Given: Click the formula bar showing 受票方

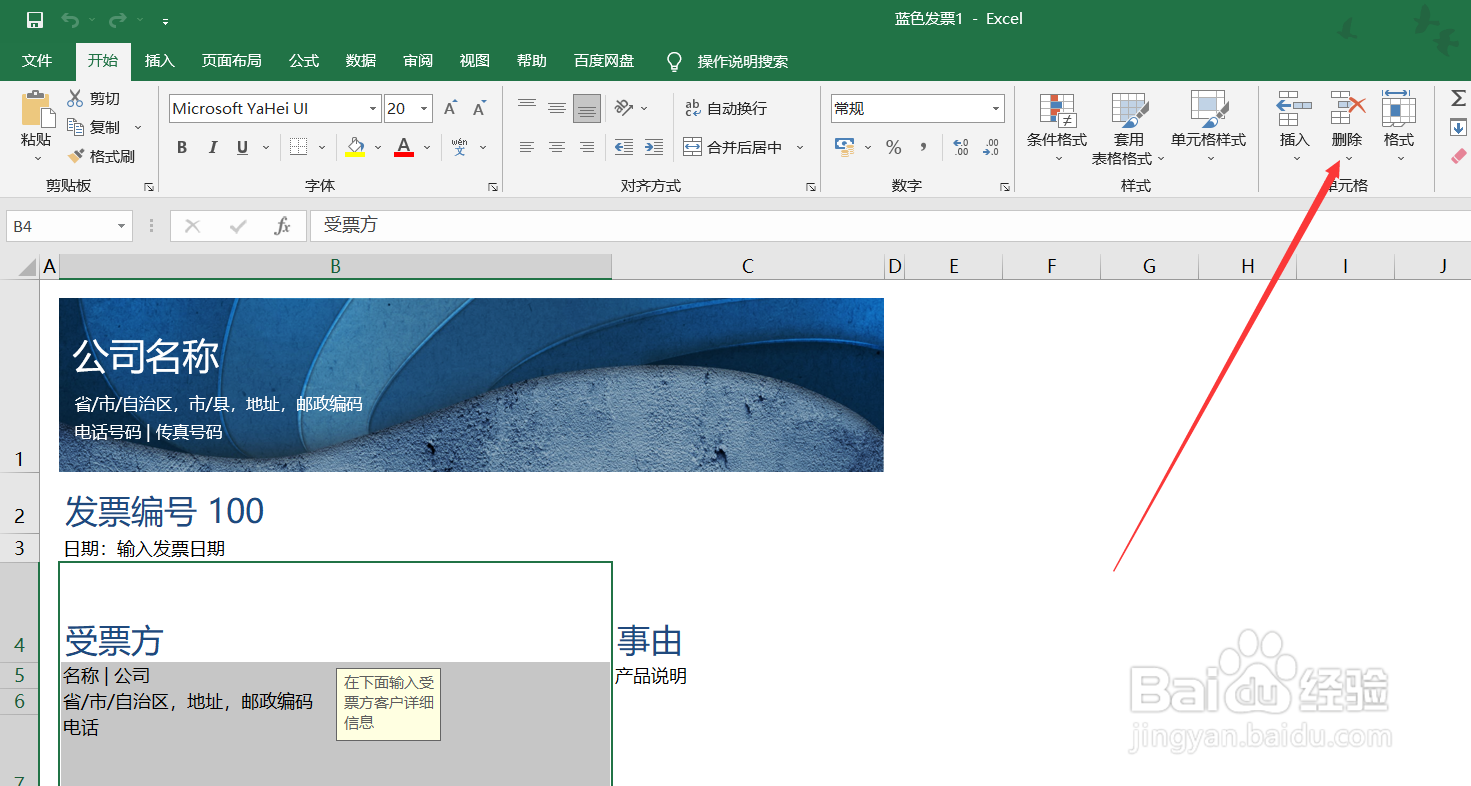Looking at the screenshot, I should click(890, 226).
